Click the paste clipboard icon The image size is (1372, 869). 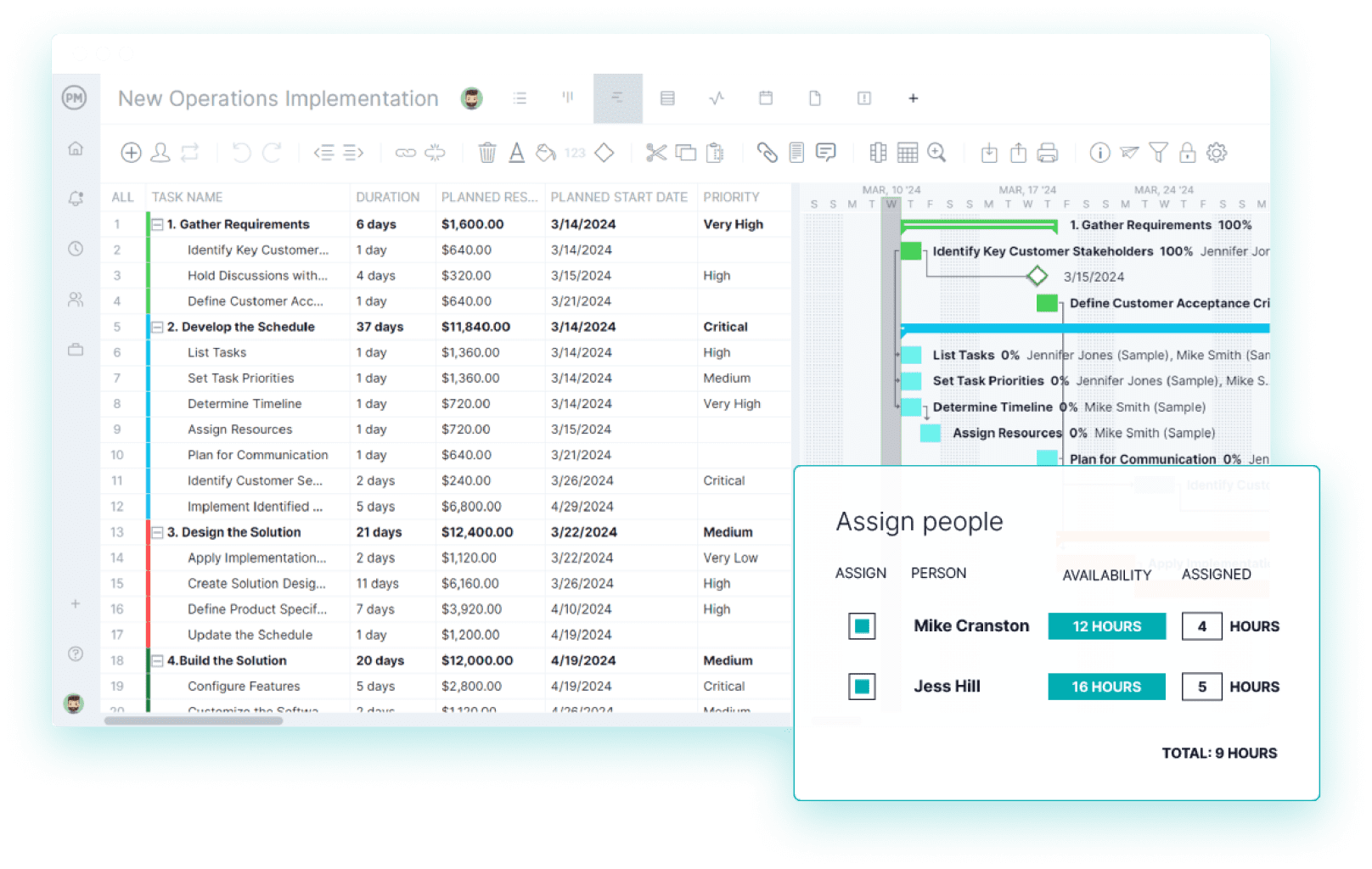tap(715, 153)
